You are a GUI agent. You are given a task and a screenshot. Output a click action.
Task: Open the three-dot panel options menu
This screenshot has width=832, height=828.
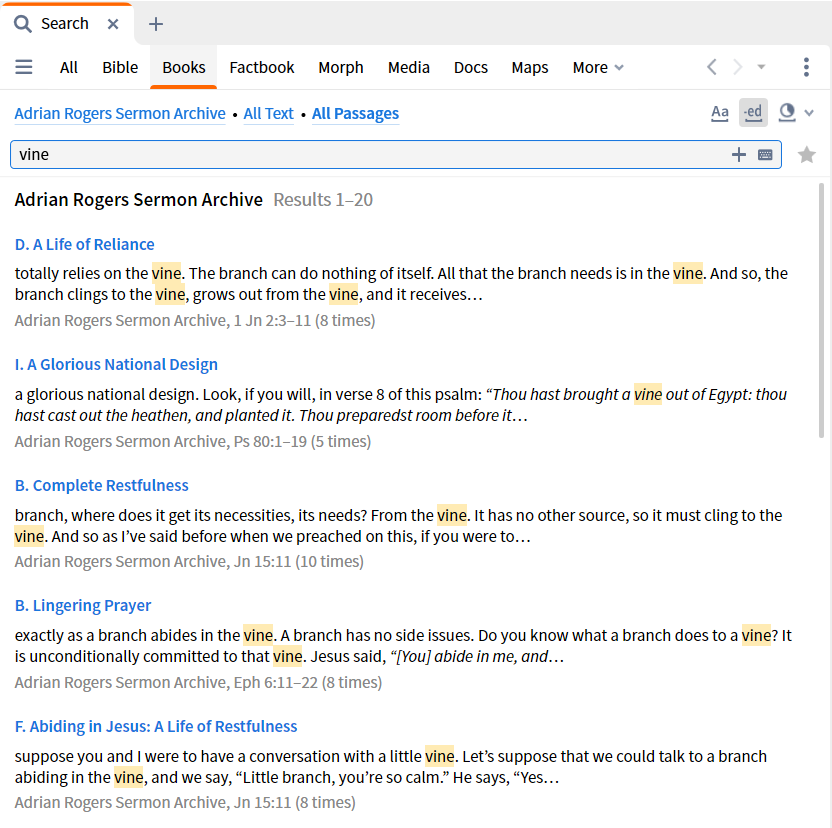806,67
